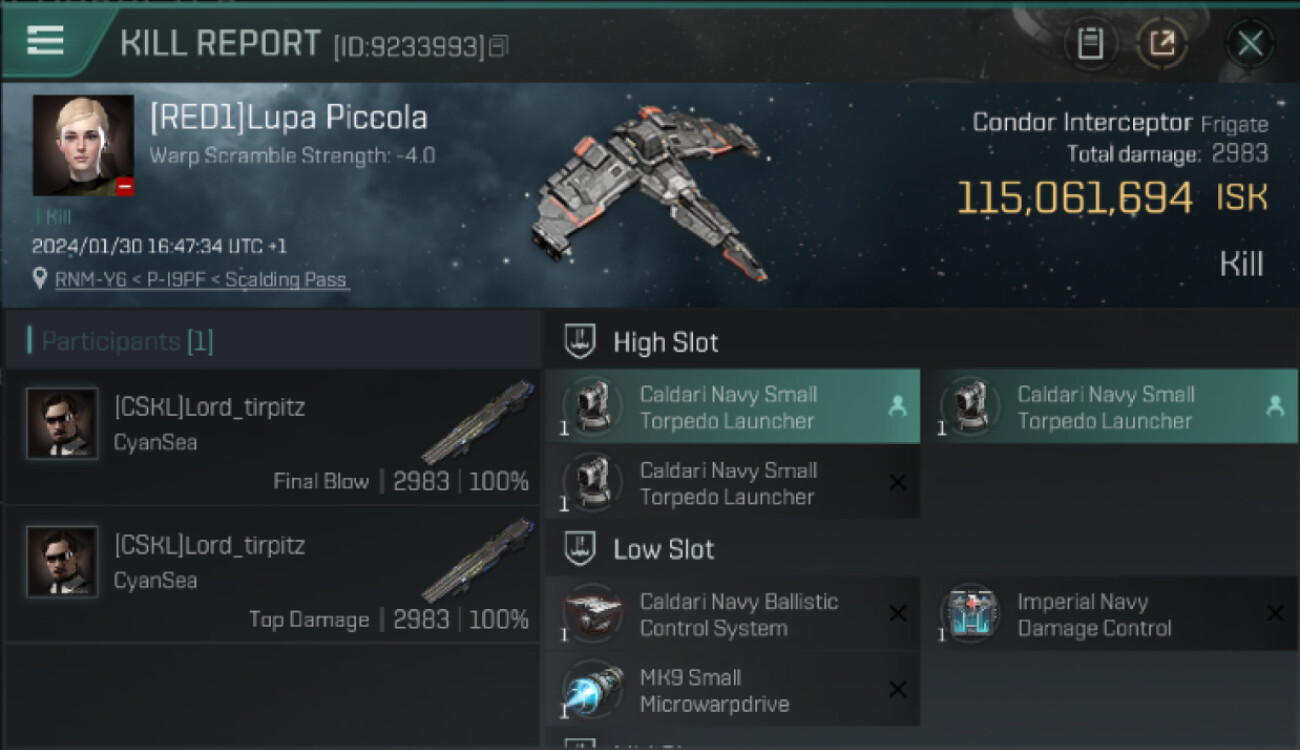Open Lord_tirpitz Top Damage entry
Screen dimensions: 1300x750
(x=272, y=575)
